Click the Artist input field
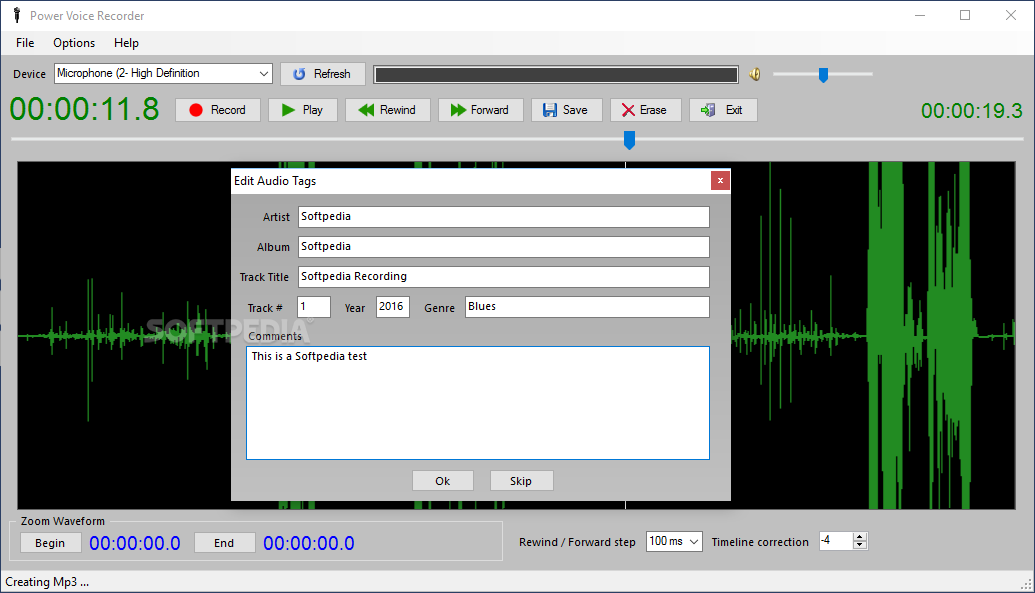This screenshot has height=593, width=1035. tap(504, 217)
